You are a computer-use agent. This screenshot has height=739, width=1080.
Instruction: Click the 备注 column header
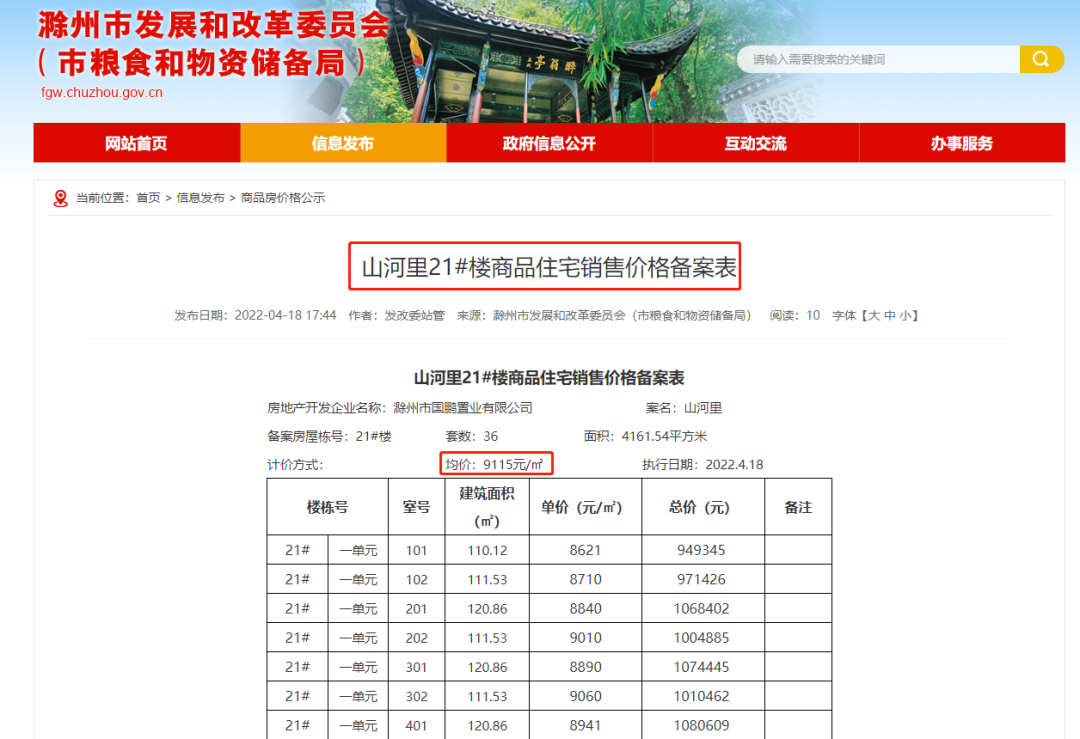pos(798,508)
